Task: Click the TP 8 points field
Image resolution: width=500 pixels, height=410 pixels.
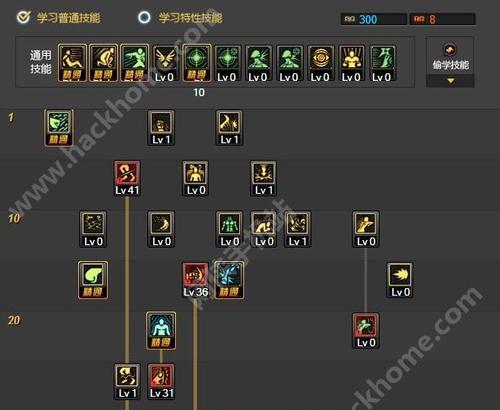Action: pyautogui.click(x=443, y=19)
